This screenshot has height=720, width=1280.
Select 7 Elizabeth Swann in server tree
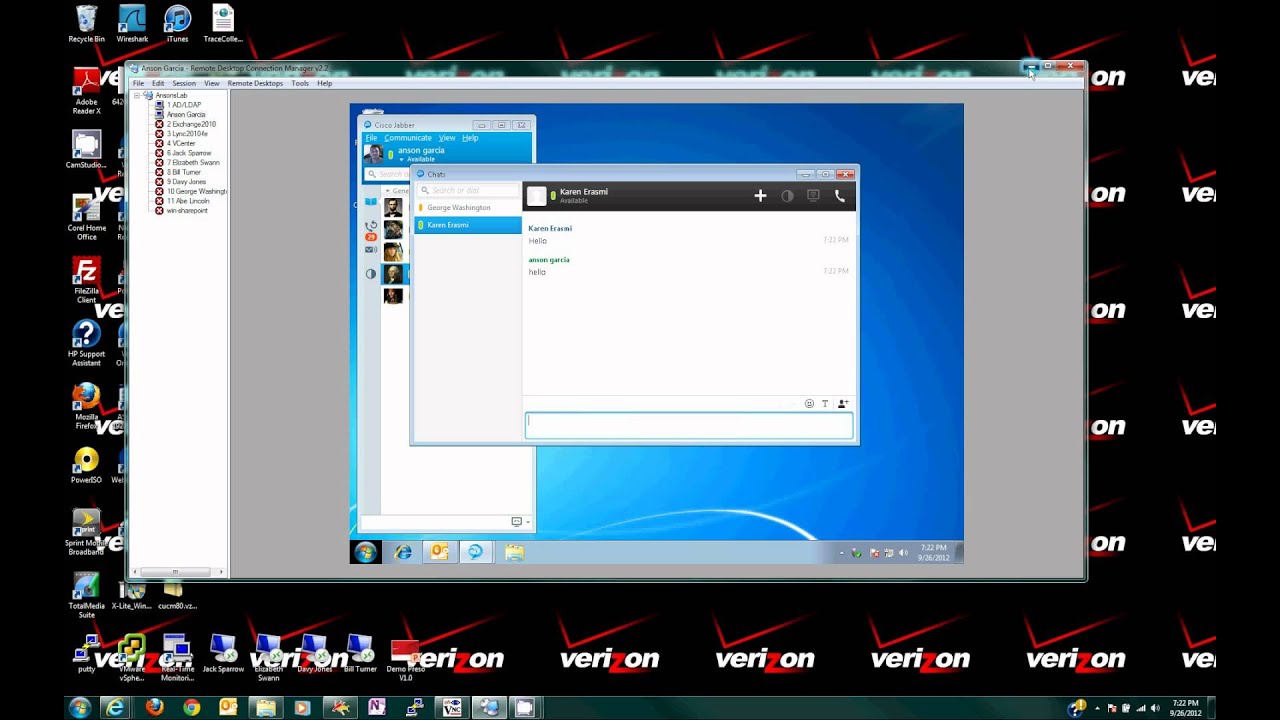tap(193, 162)
